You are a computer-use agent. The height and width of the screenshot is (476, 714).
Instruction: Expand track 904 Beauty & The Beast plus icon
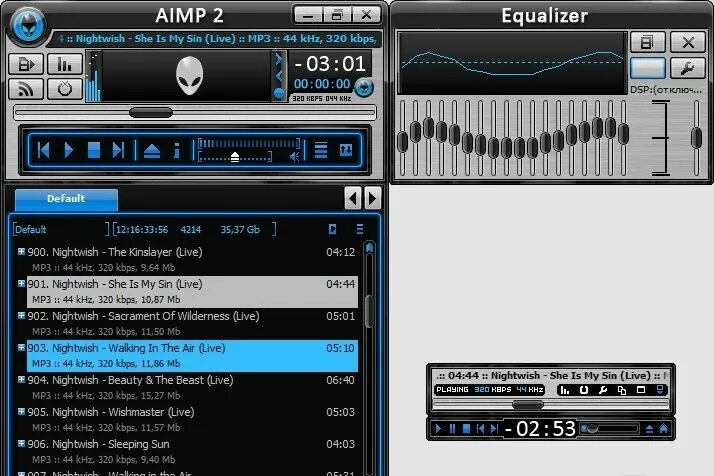point(21,379)
